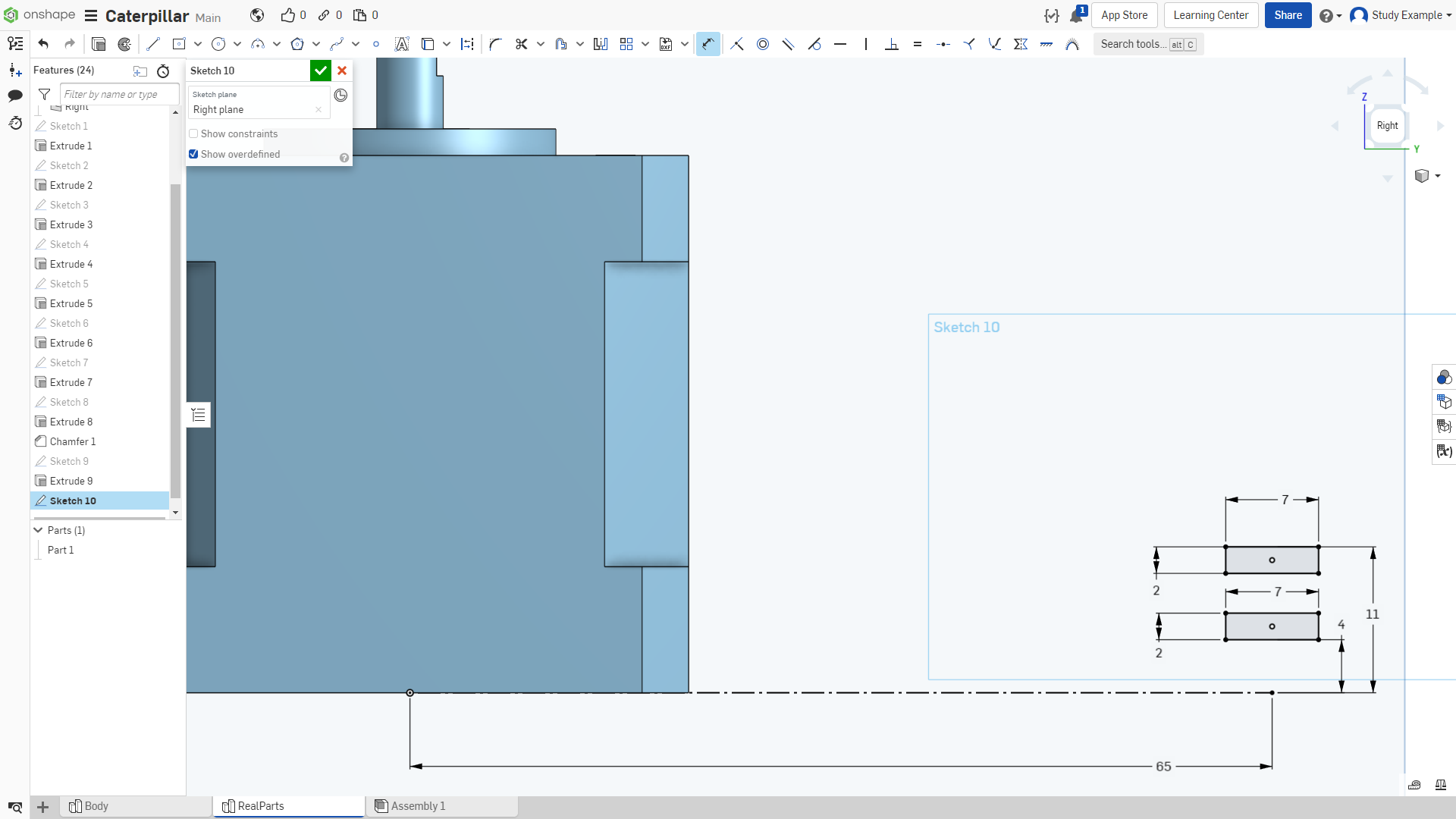Focus the Filter by name or type field
The image size is (1456, 819).
point(119,94)
